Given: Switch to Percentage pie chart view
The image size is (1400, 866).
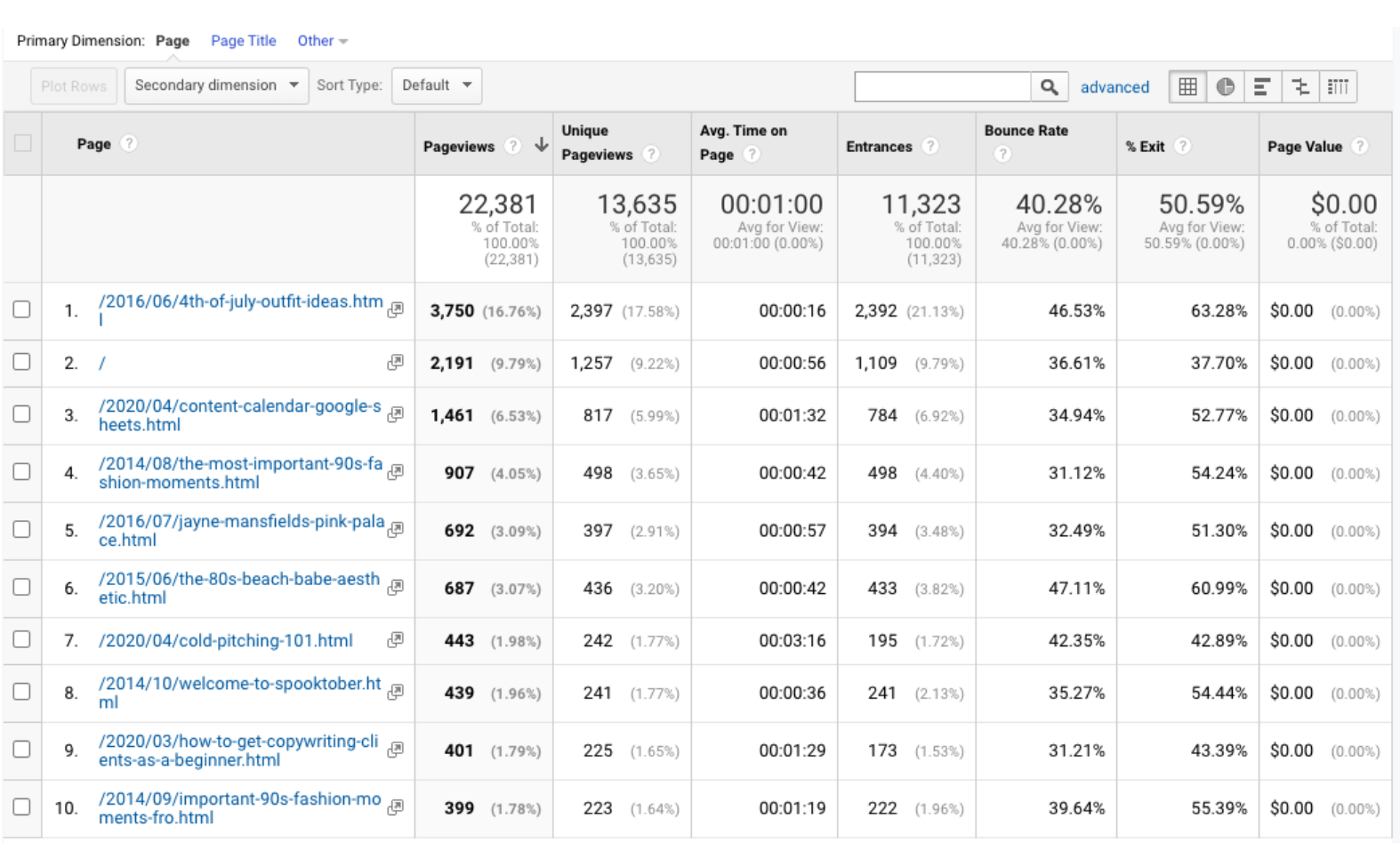Looking at the screenshot, I should pos(1225,87).
